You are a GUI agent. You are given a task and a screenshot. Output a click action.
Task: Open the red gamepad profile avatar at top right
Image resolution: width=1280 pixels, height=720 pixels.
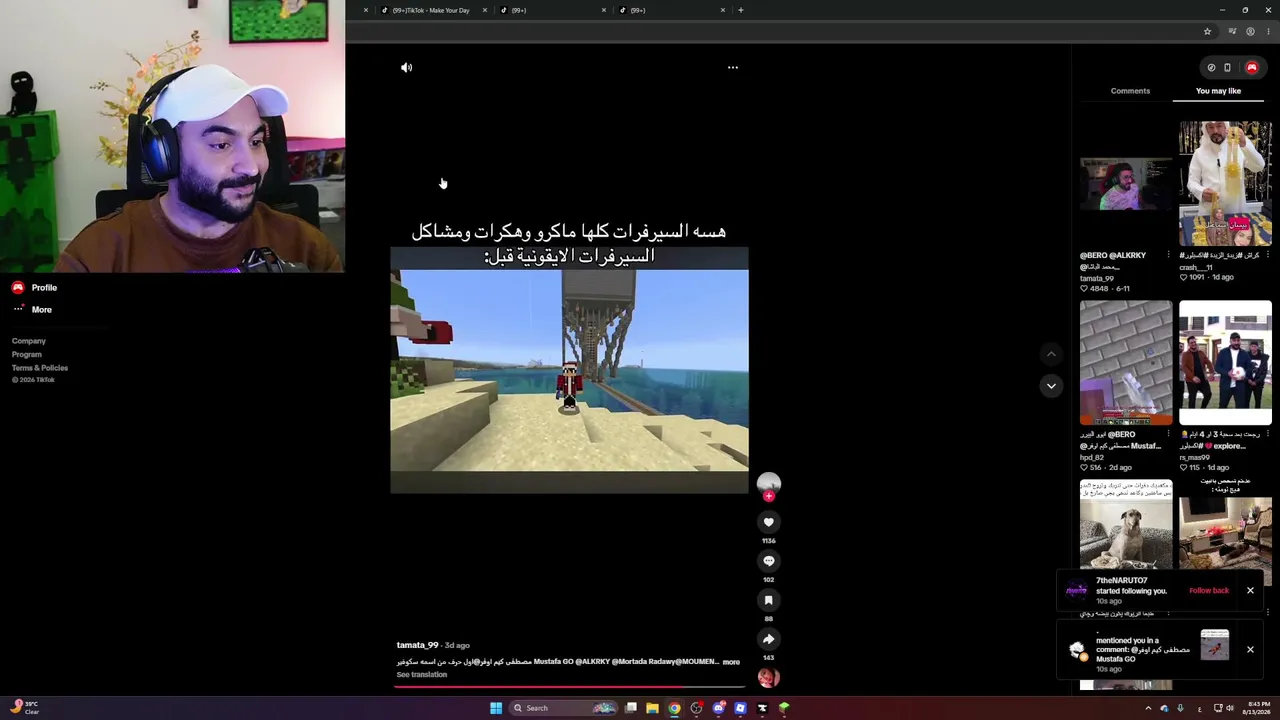coord(1251,68)
